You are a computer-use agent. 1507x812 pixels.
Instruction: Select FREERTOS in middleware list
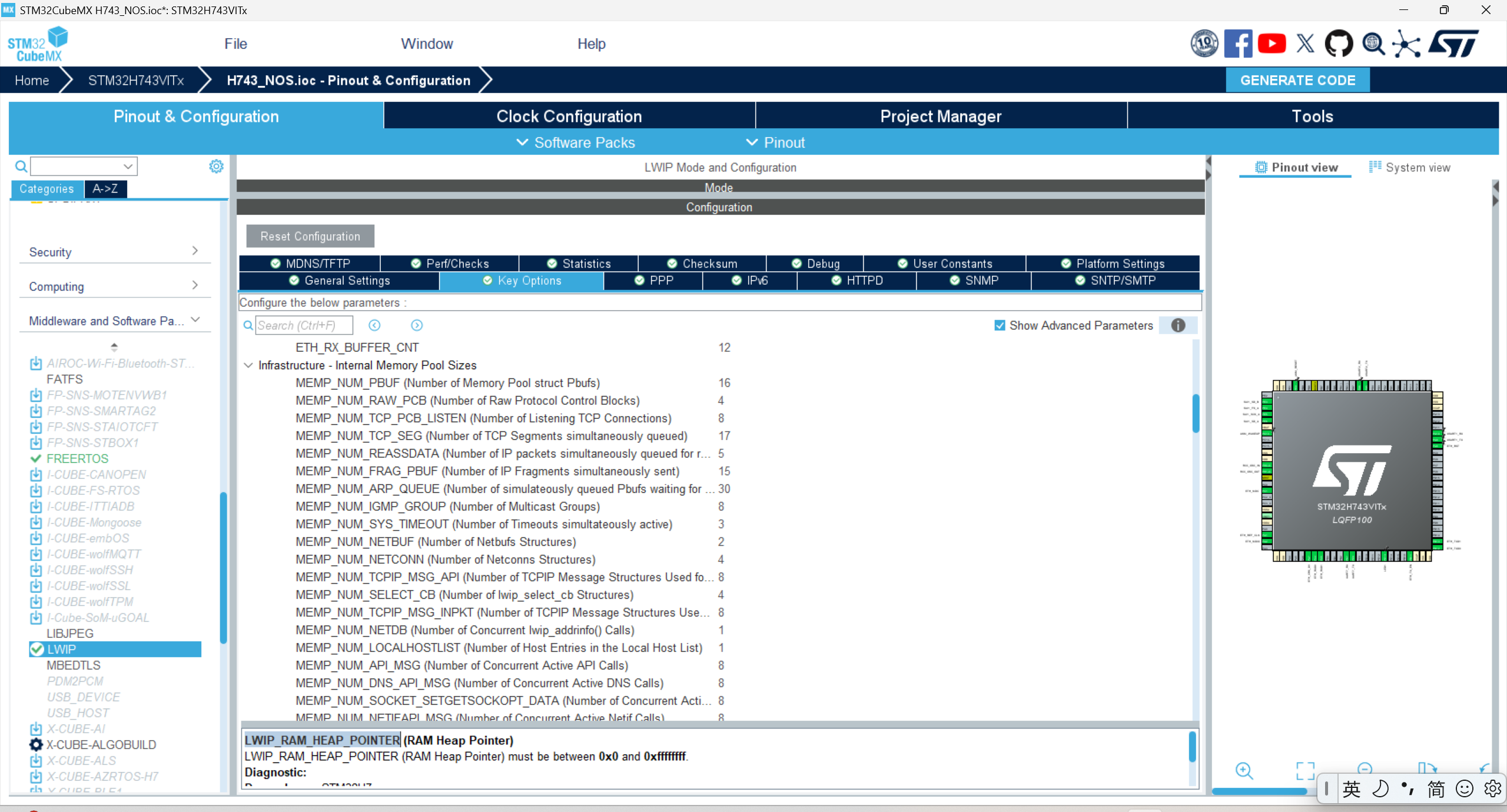point(77,458)
